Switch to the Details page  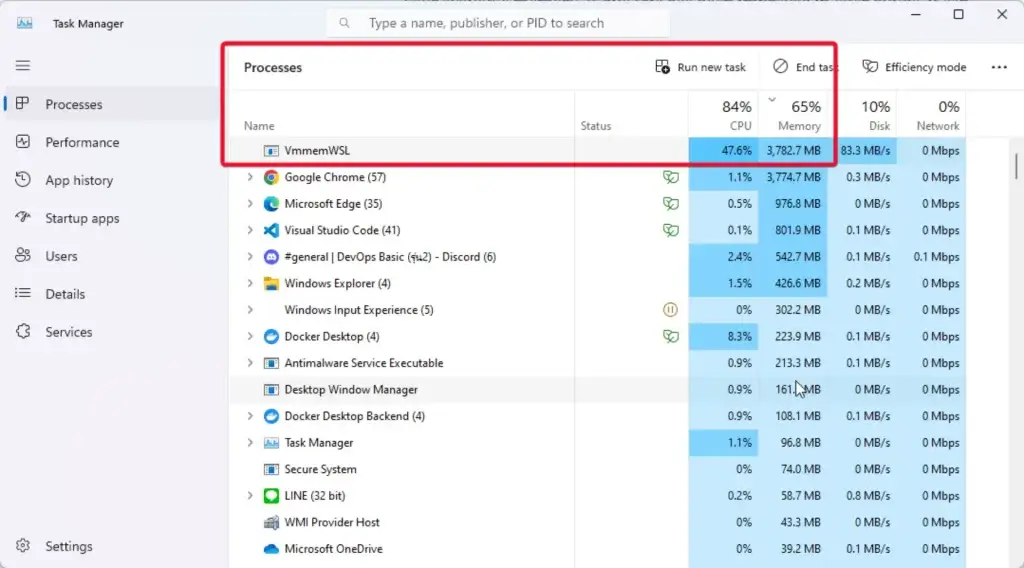111,294
